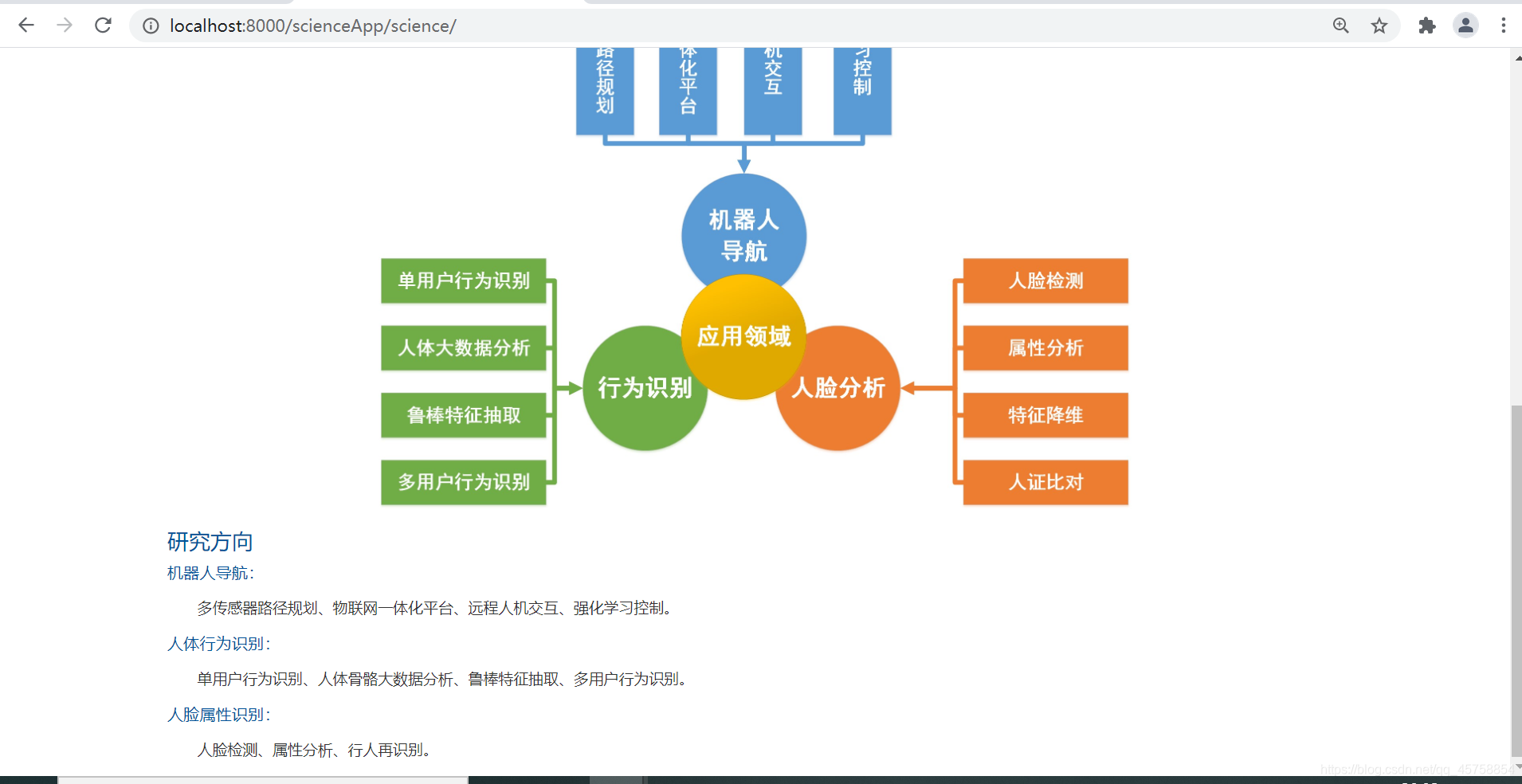Image resolution: width=1522 pixels, height=784 pixels.
Task: Click the blue 路径规划 vertical box
Action: 605,91
